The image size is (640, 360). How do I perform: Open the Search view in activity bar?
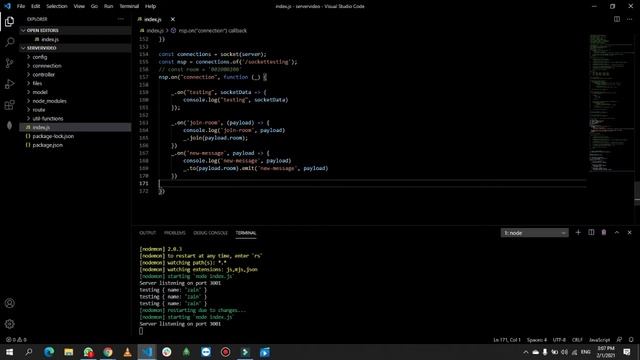pyautogui.click(x=9, y=42)
